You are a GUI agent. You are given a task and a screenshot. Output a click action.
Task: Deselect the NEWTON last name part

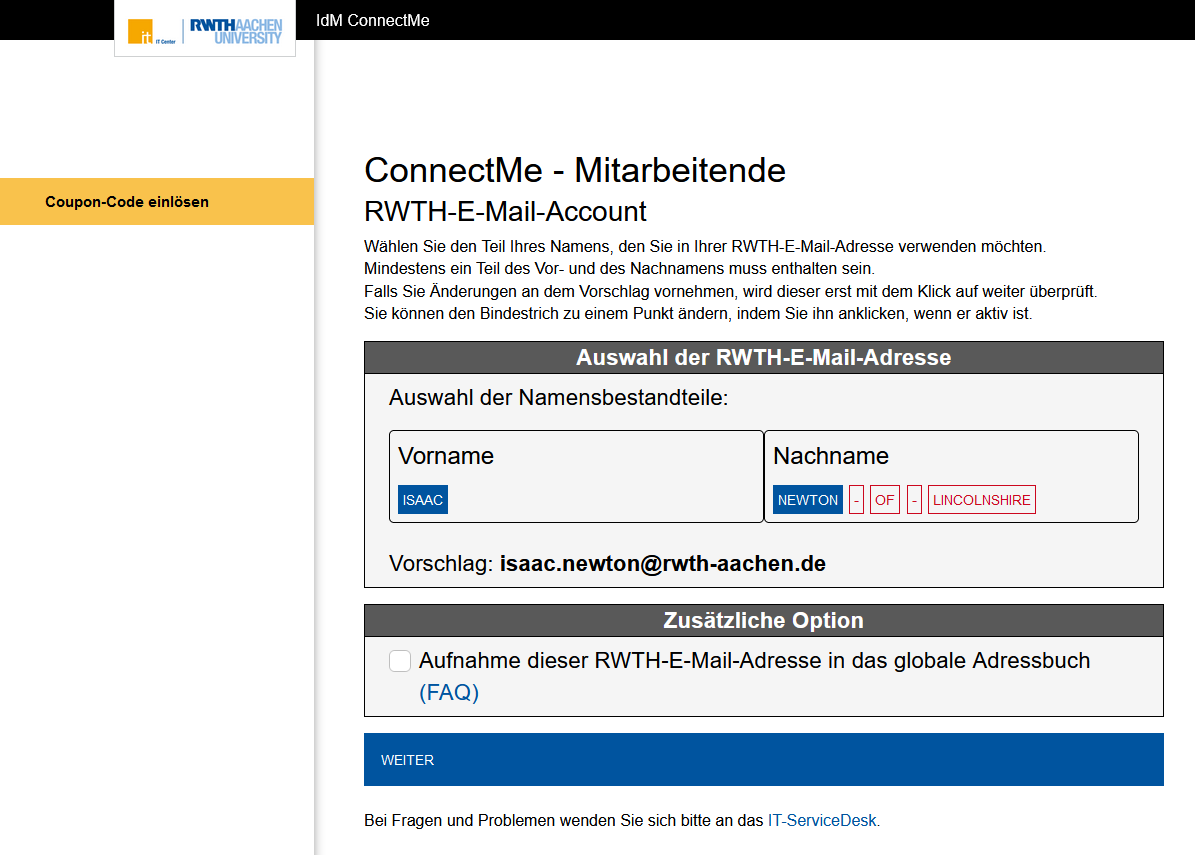click(x=808, y=500)
